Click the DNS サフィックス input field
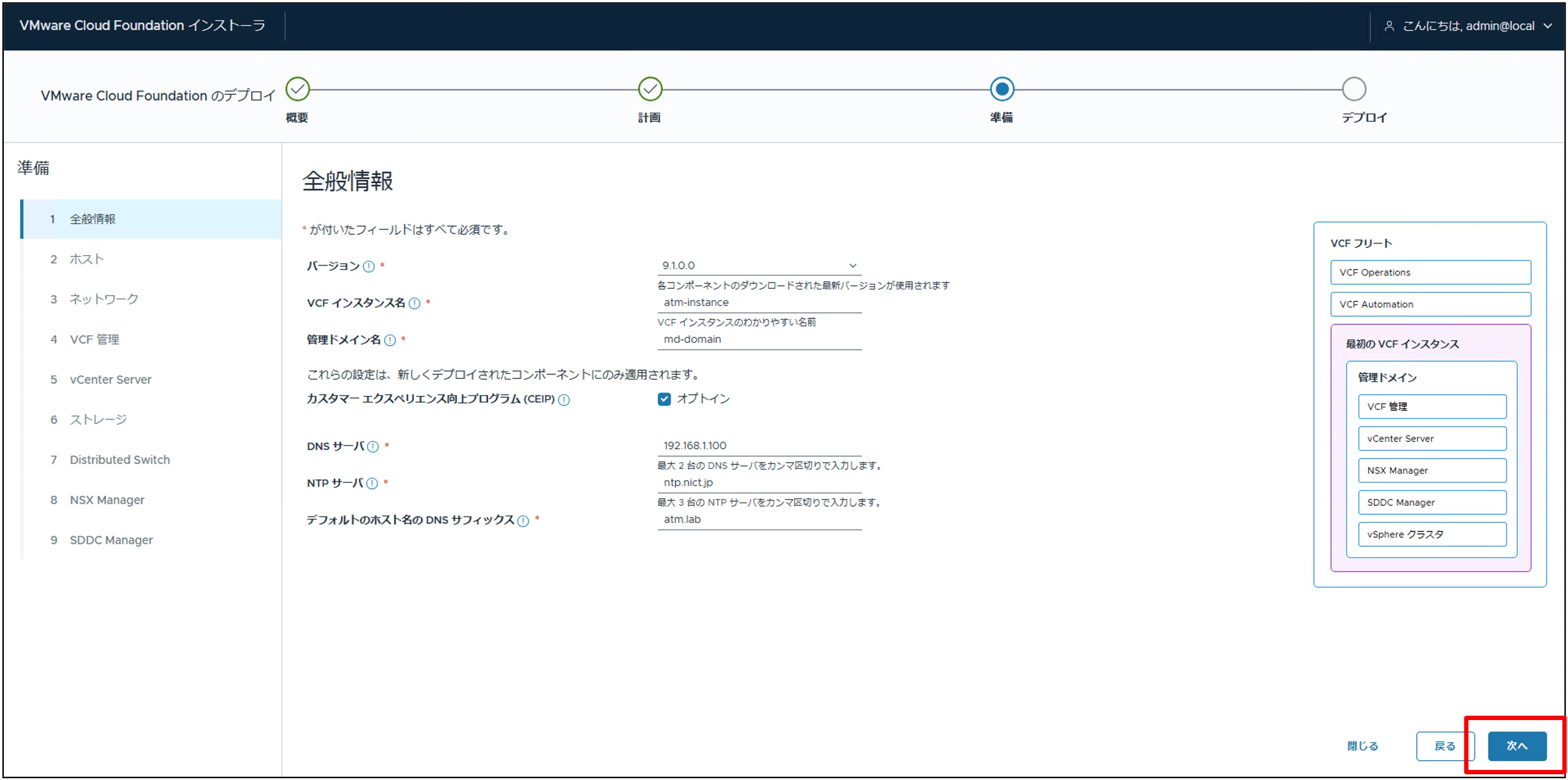Screen dimensions: 1568x780 coord(759,520)
